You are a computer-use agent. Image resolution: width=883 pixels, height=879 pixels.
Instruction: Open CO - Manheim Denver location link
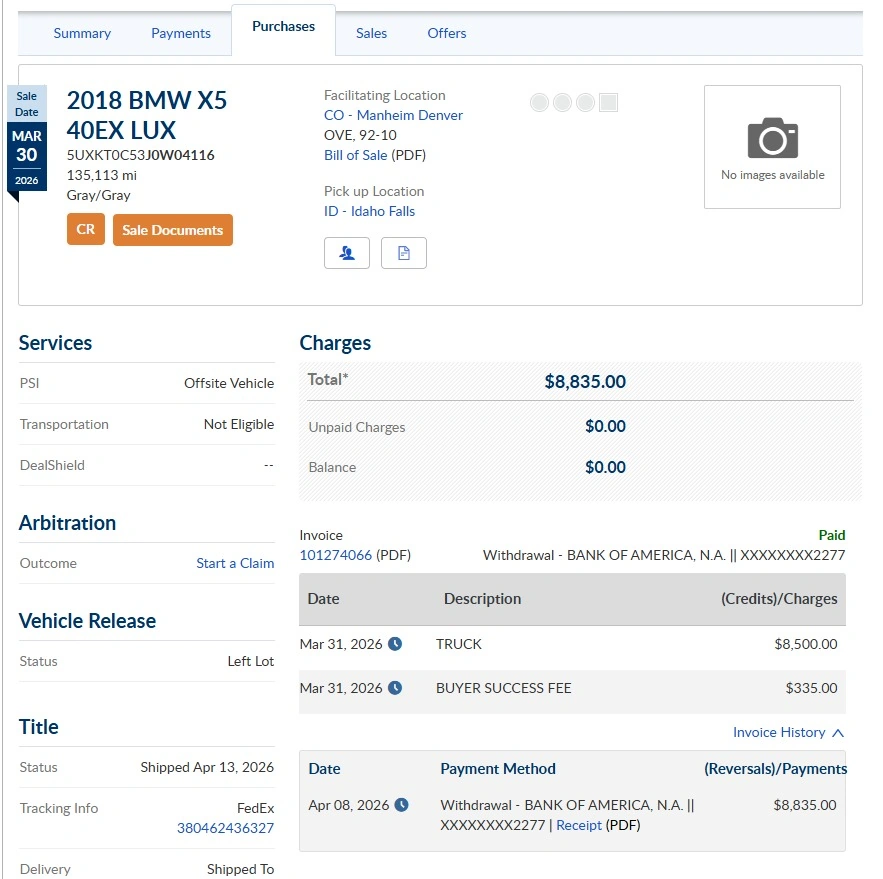point(393,115)
